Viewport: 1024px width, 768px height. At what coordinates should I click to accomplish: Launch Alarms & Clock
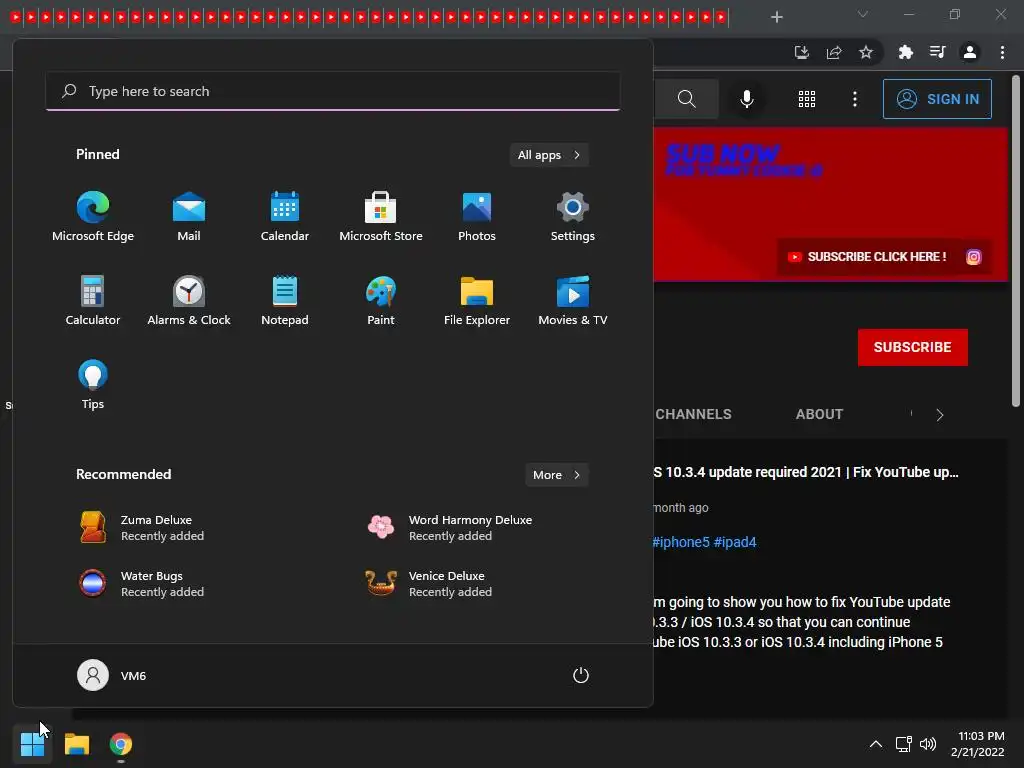pyautogui.click(x=189, y=300)
